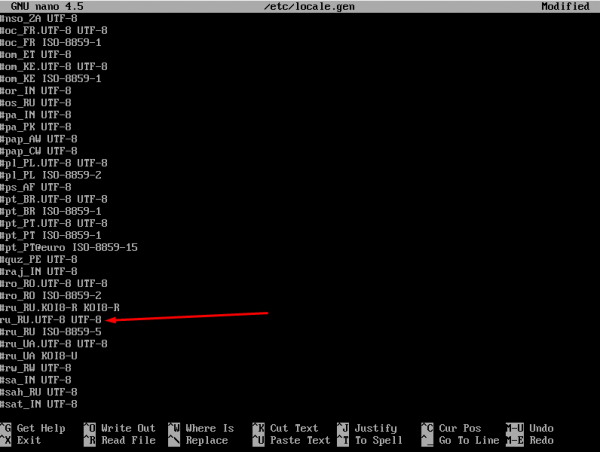This screenshot has height=452, width=600.
Task: Place cursor on line #om_KE.UTF-8 UTF-8
Action: (54, 67)
